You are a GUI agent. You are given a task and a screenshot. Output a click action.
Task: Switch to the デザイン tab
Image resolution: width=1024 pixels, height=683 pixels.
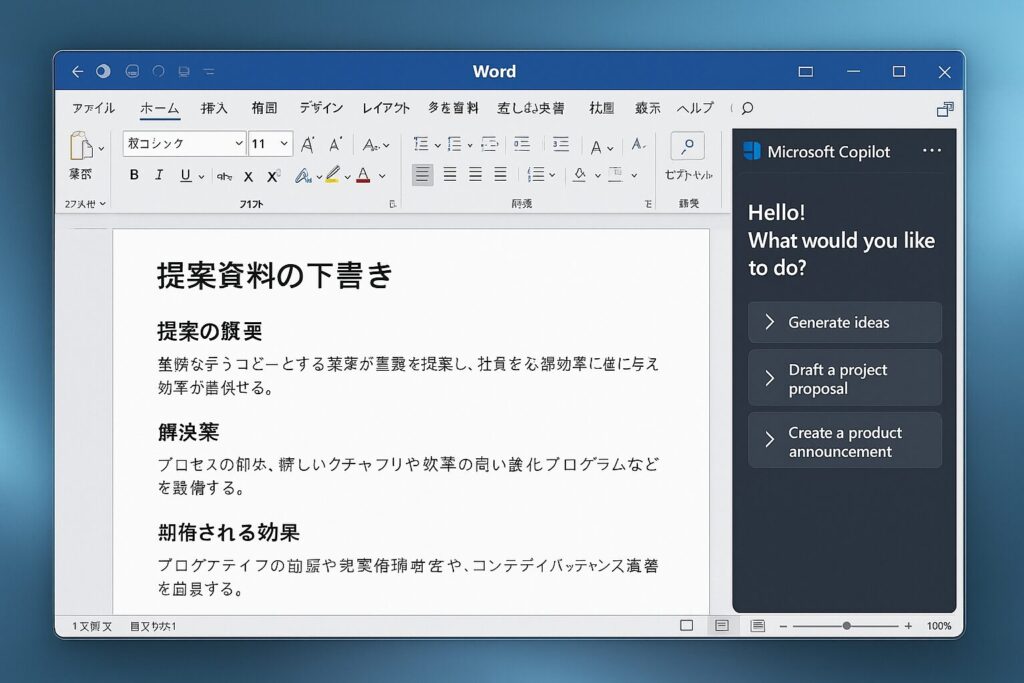321,108
